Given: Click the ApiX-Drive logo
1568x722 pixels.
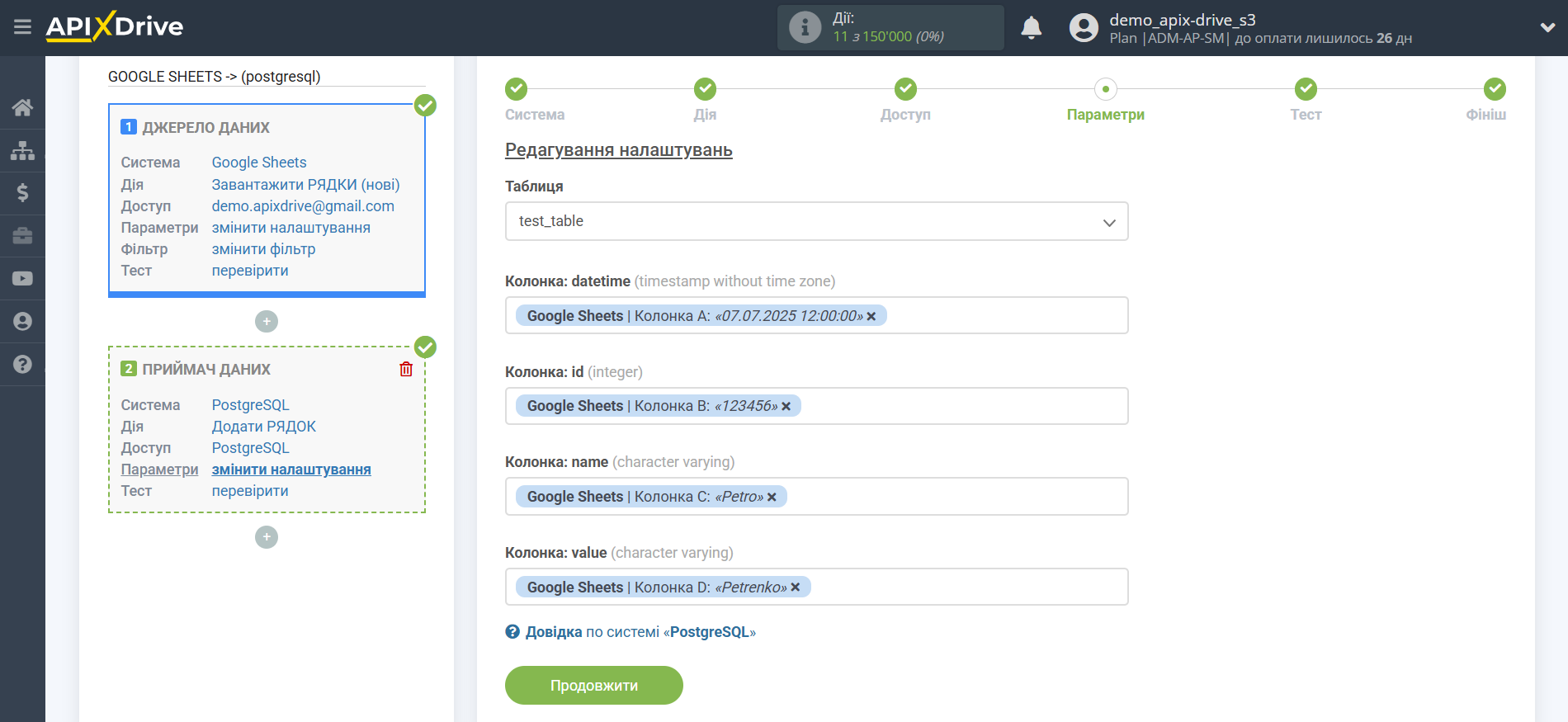Looking at the screenshot, I should (x=115, y=26).
